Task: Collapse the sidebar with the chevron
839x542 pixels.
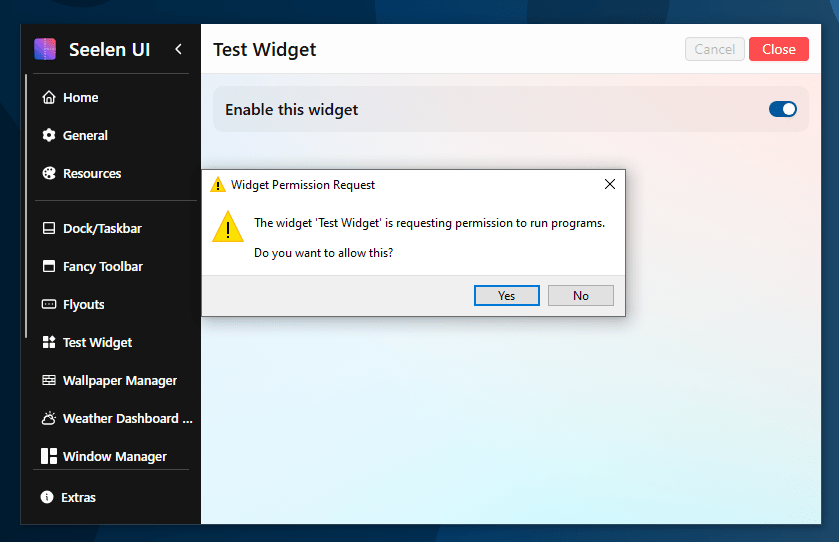Action: pos(178,49)
